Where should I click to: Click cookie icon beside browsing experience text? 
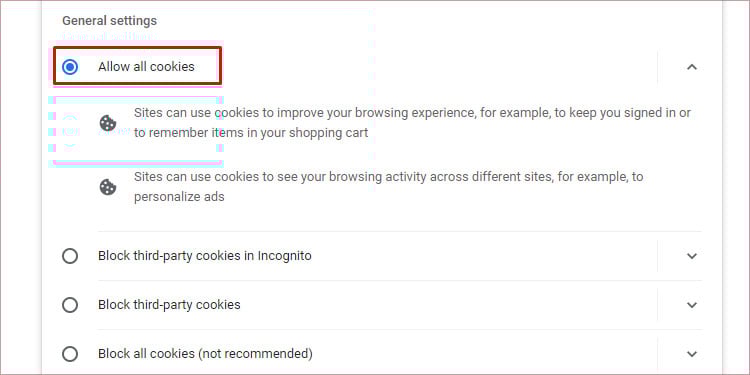(x=108, y=123)
